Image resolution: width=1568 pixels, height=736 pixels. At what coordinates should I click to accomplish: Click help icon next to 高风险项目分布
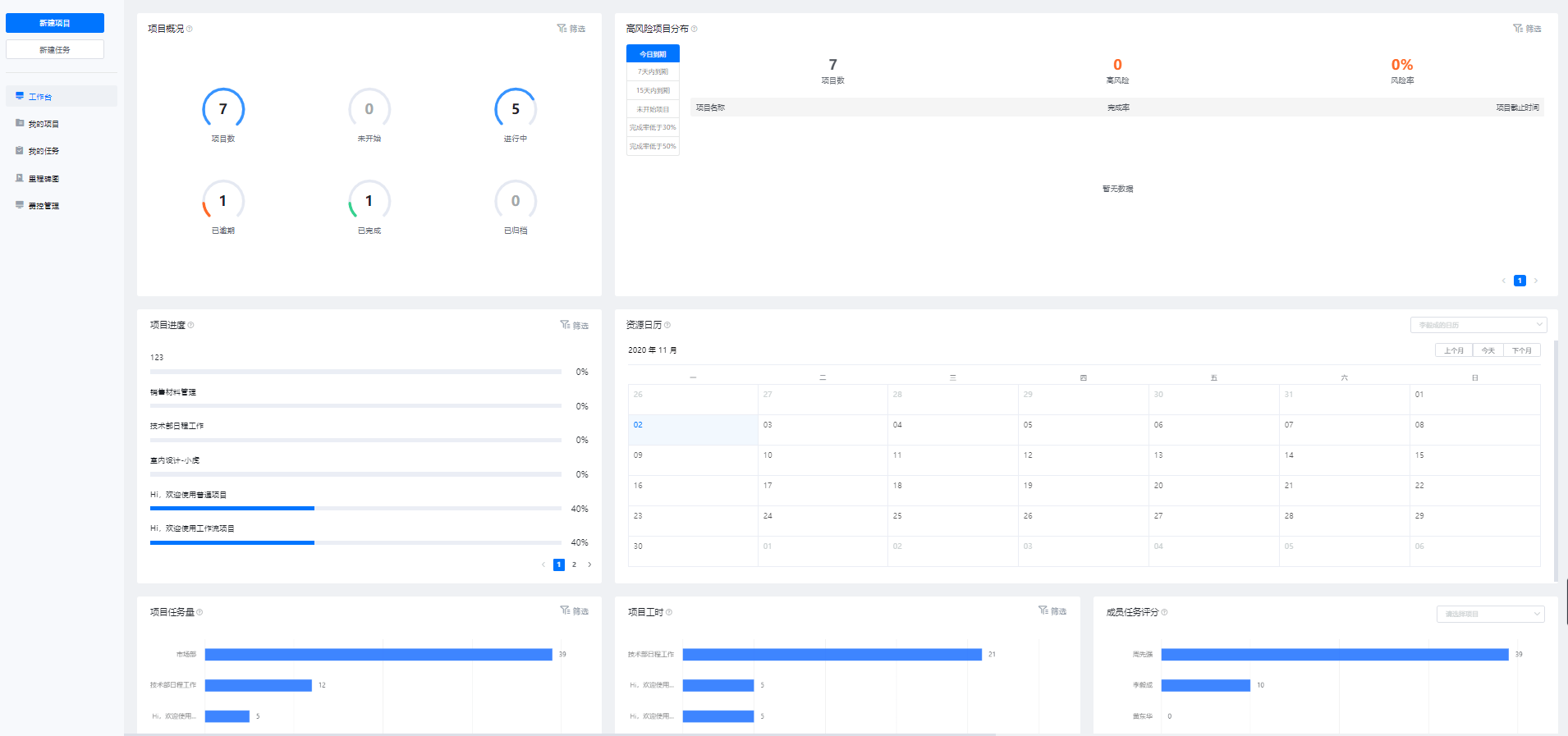tap(695, 29)
